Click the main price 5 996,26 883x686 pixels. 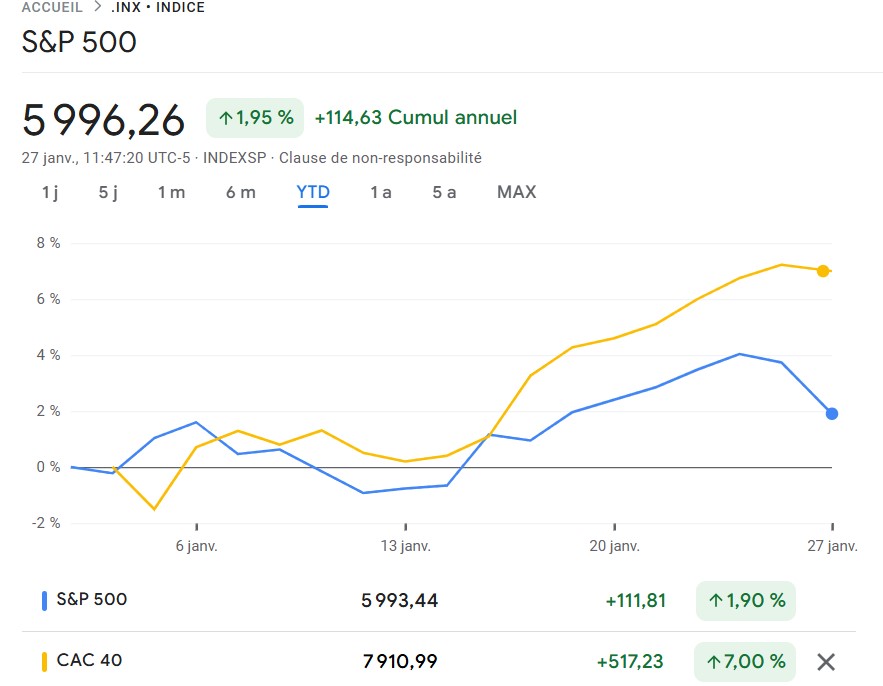[104, 120]
